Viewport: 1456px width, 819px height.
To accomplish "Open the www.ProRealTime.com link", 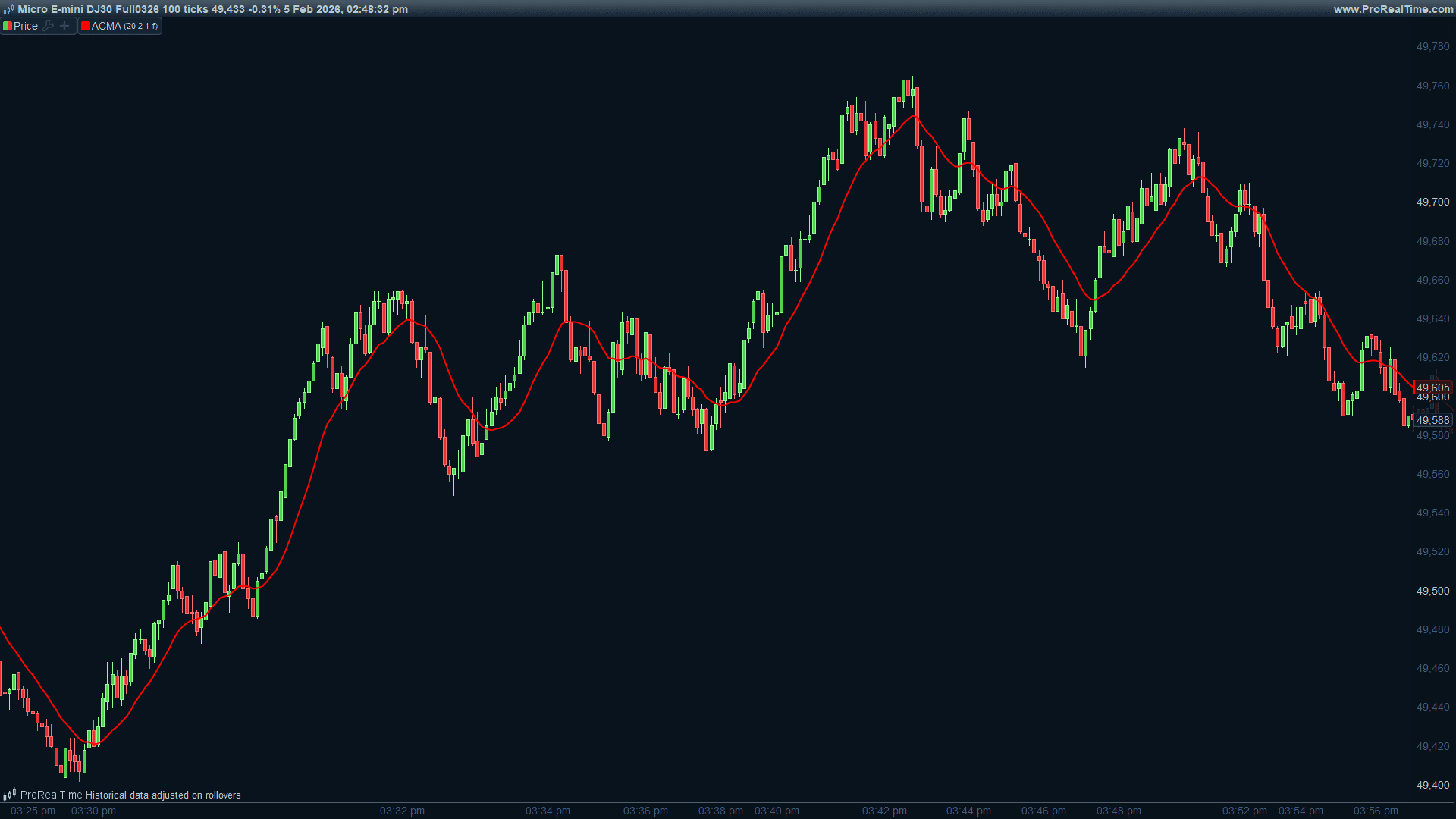I will [x=1393, y=9].
